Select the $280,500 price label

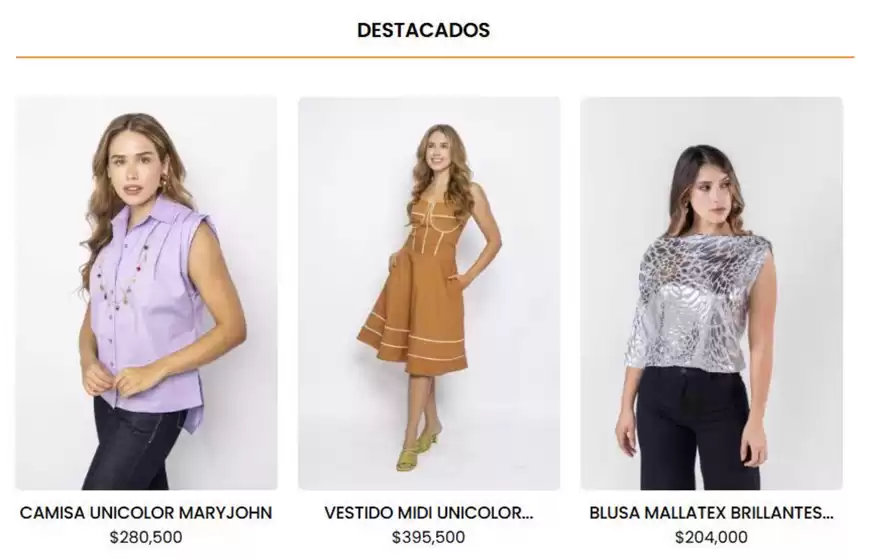pyautogui.click(x=146, y=537)
